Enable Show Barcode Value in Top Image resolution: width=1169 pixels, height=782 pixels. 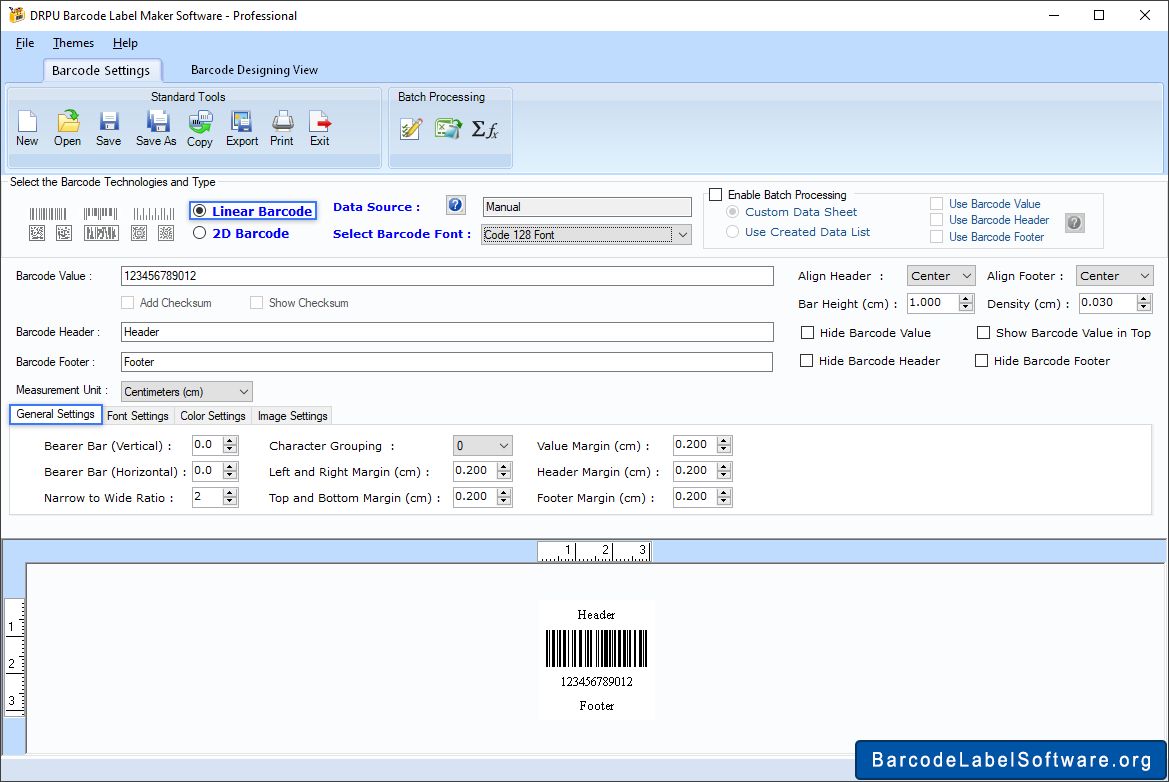981,332
